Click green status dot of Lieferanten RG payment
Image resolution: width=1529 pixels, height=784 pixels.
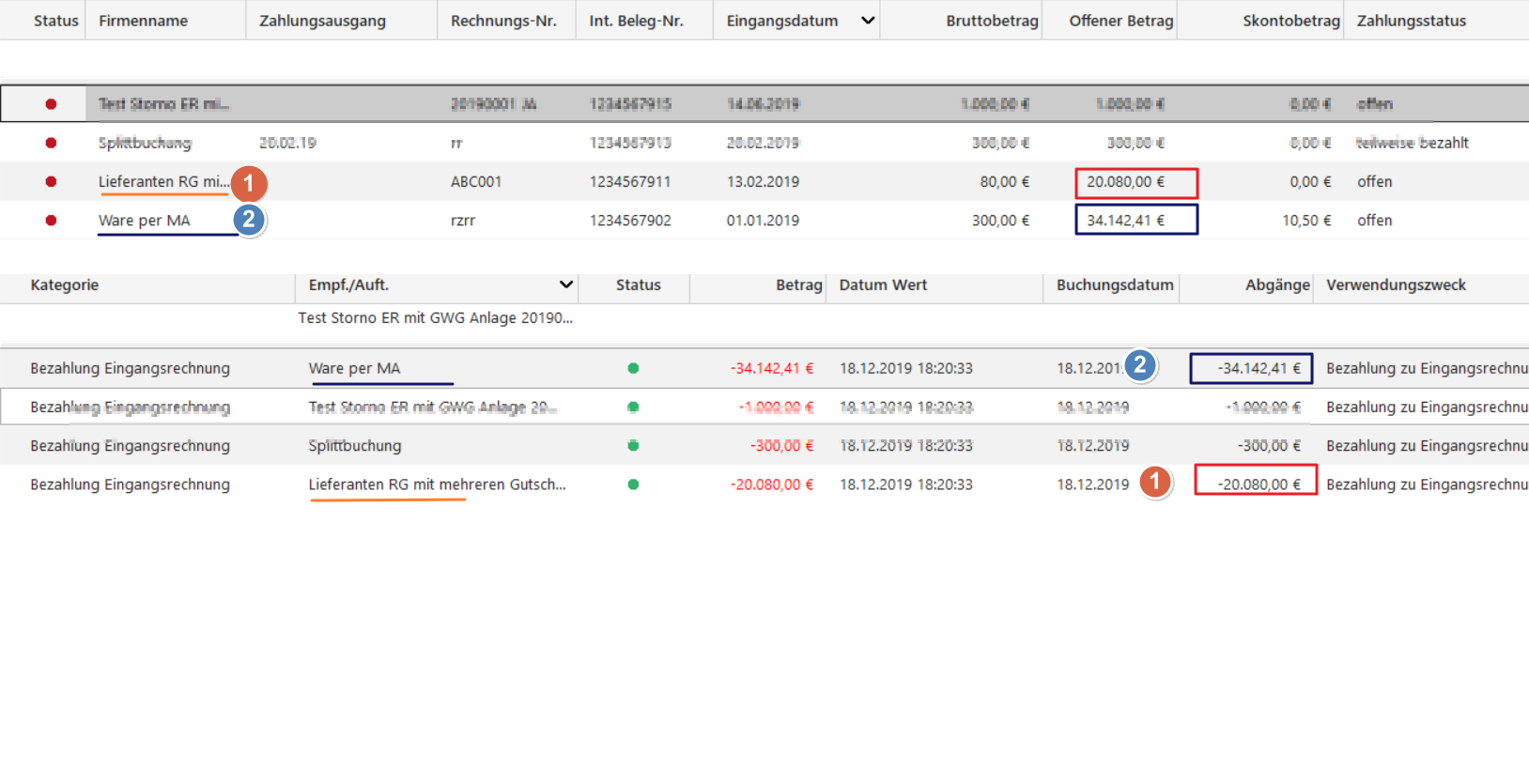point(633,484)
